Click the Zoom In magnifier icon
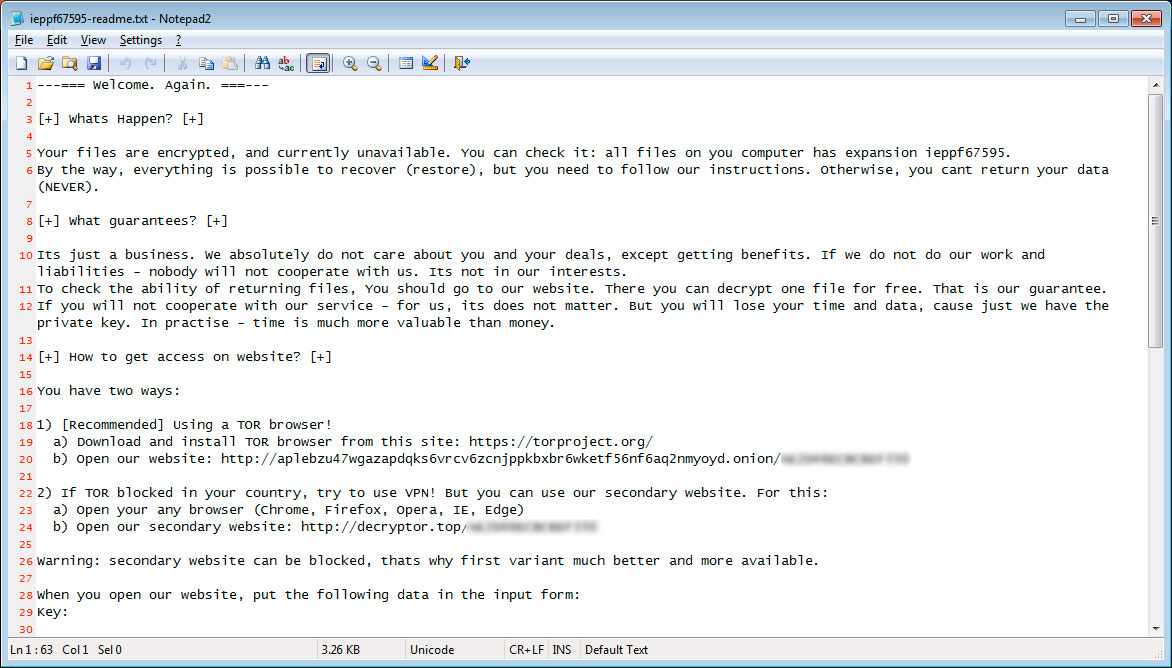The width and height of the screenshot is (1172, 668). click(x=350, y=64)
